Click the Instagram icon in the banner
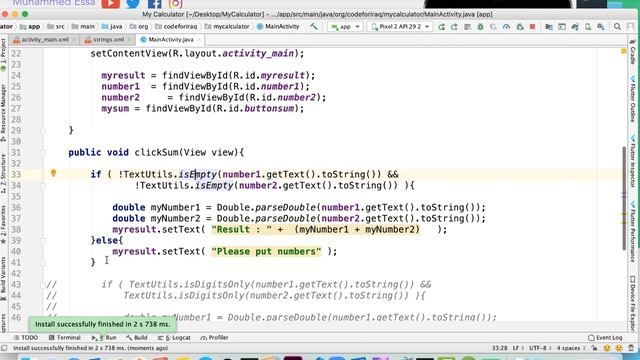This screenshot has height=360, width=640. (x=175, y=4)
